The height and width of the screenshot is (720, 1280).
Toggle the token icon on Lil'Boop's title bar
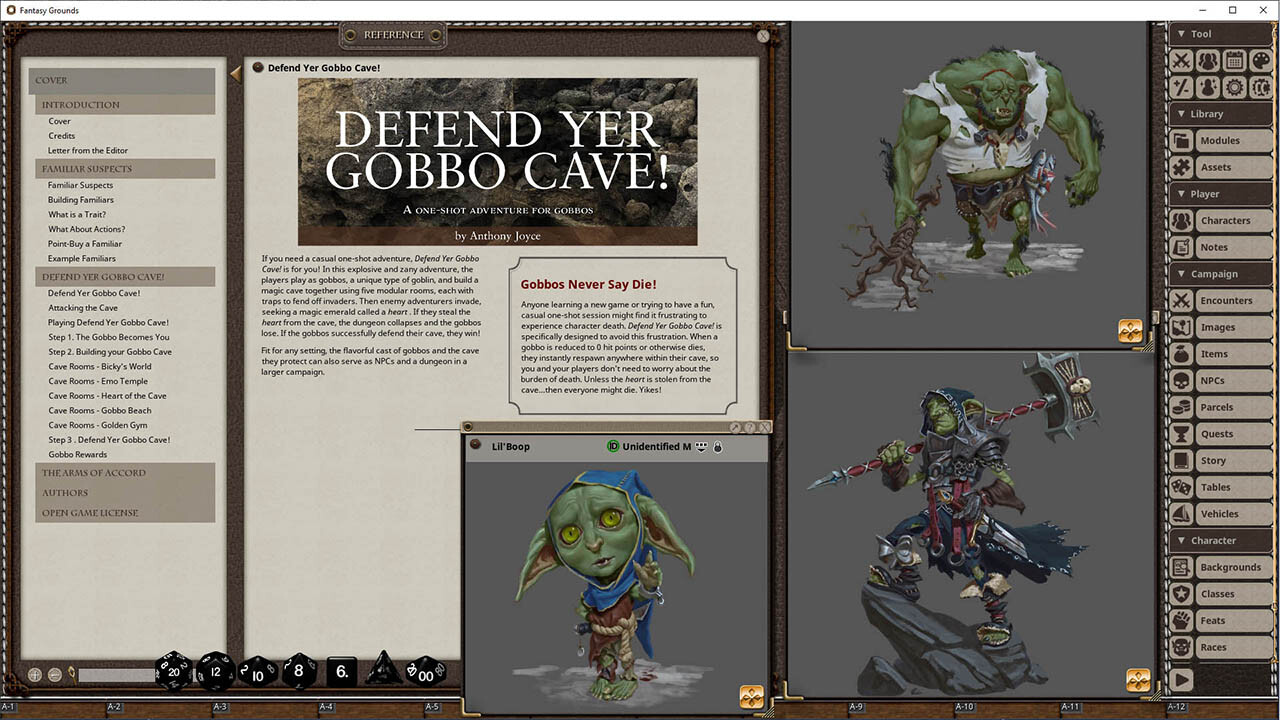pos(701,445)
